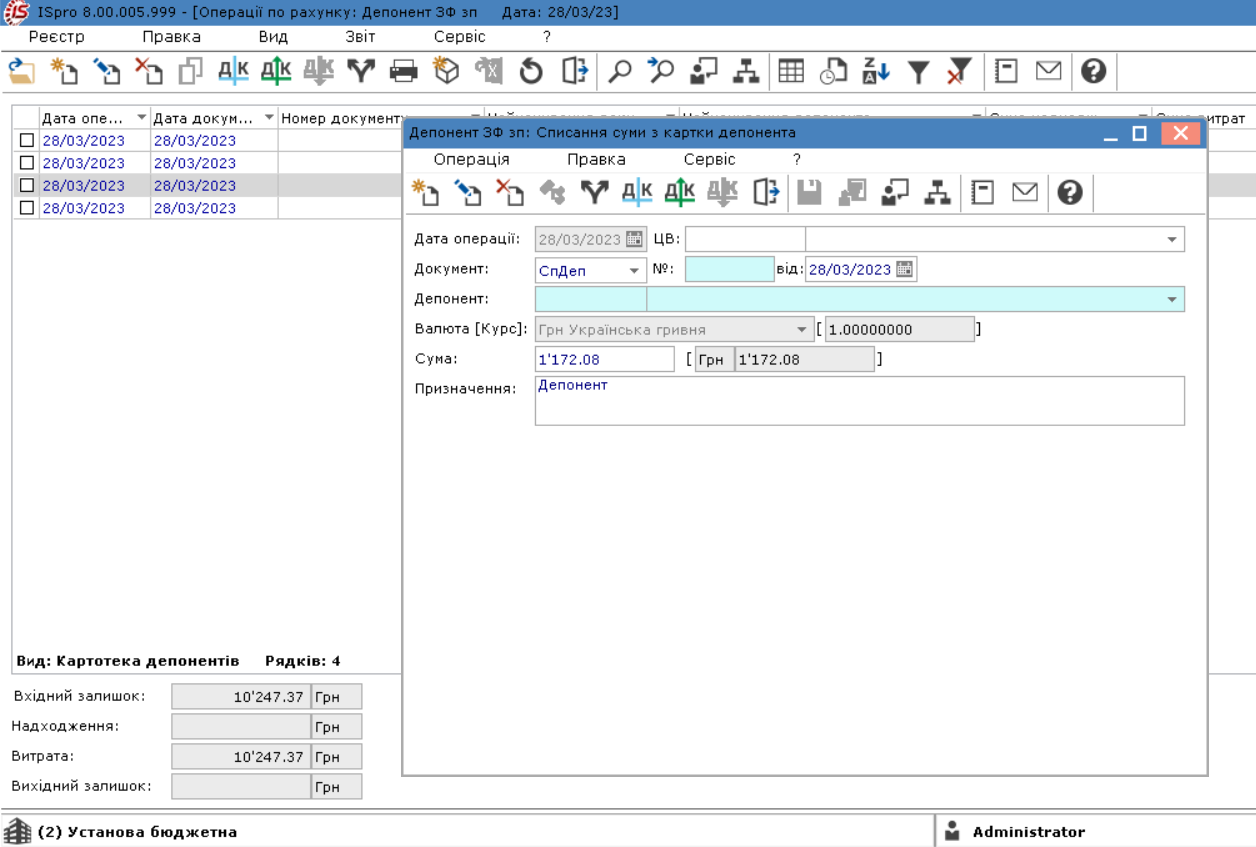The image size is (1256, 847).
Task: Click the printer icon in main toolbar
Action: click(x=403, y=71)
